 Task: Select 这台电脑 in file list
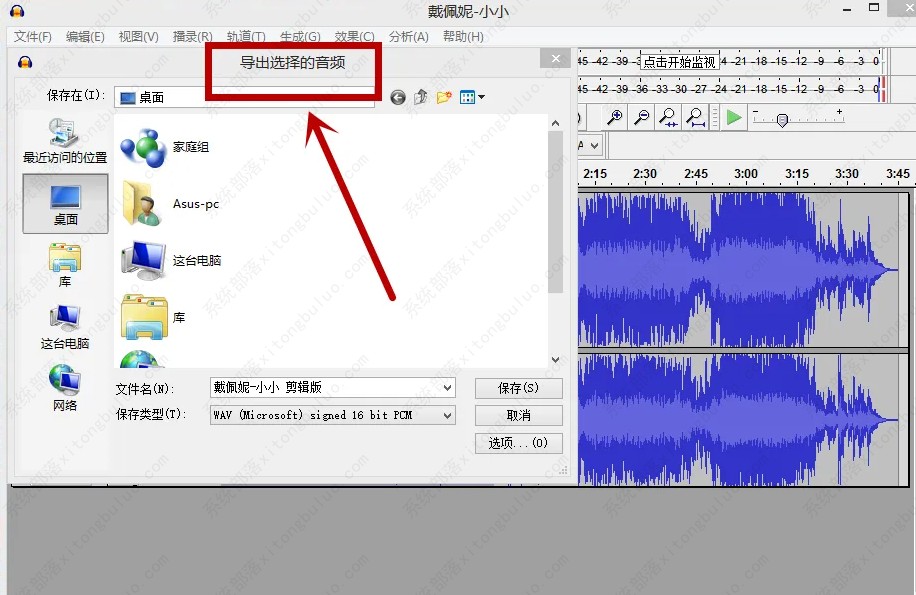pyautogui.click(x=171, y=260)
